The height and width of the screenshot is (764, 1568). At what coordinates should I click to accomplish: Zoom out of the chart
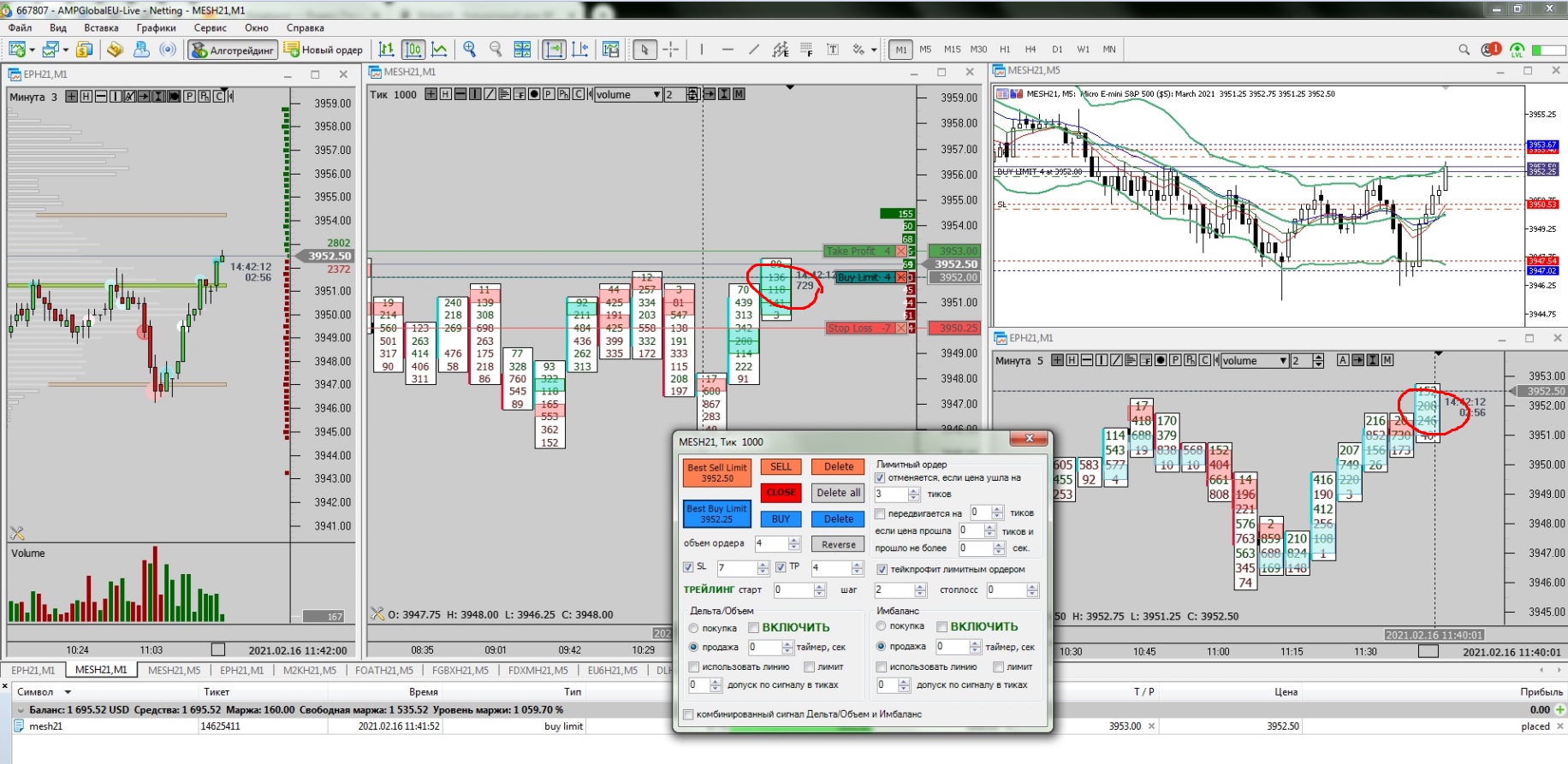tap(496, 50)
